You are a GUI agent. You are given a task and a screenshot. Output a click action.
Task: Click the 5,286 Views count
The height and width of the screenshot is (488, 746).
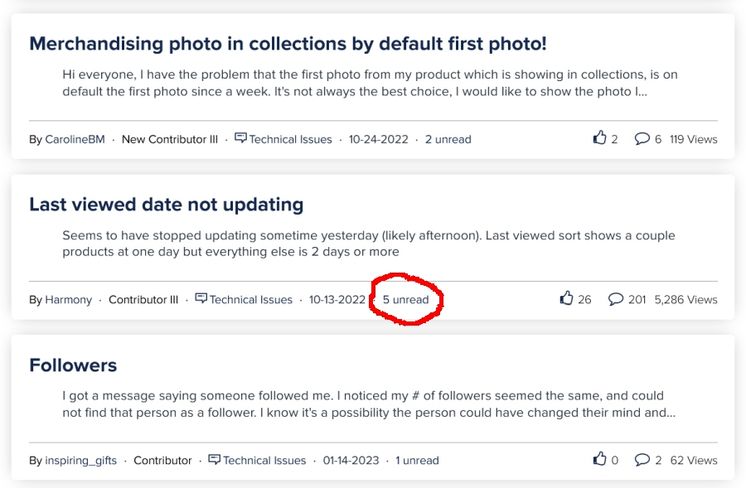tap(686, 300)
